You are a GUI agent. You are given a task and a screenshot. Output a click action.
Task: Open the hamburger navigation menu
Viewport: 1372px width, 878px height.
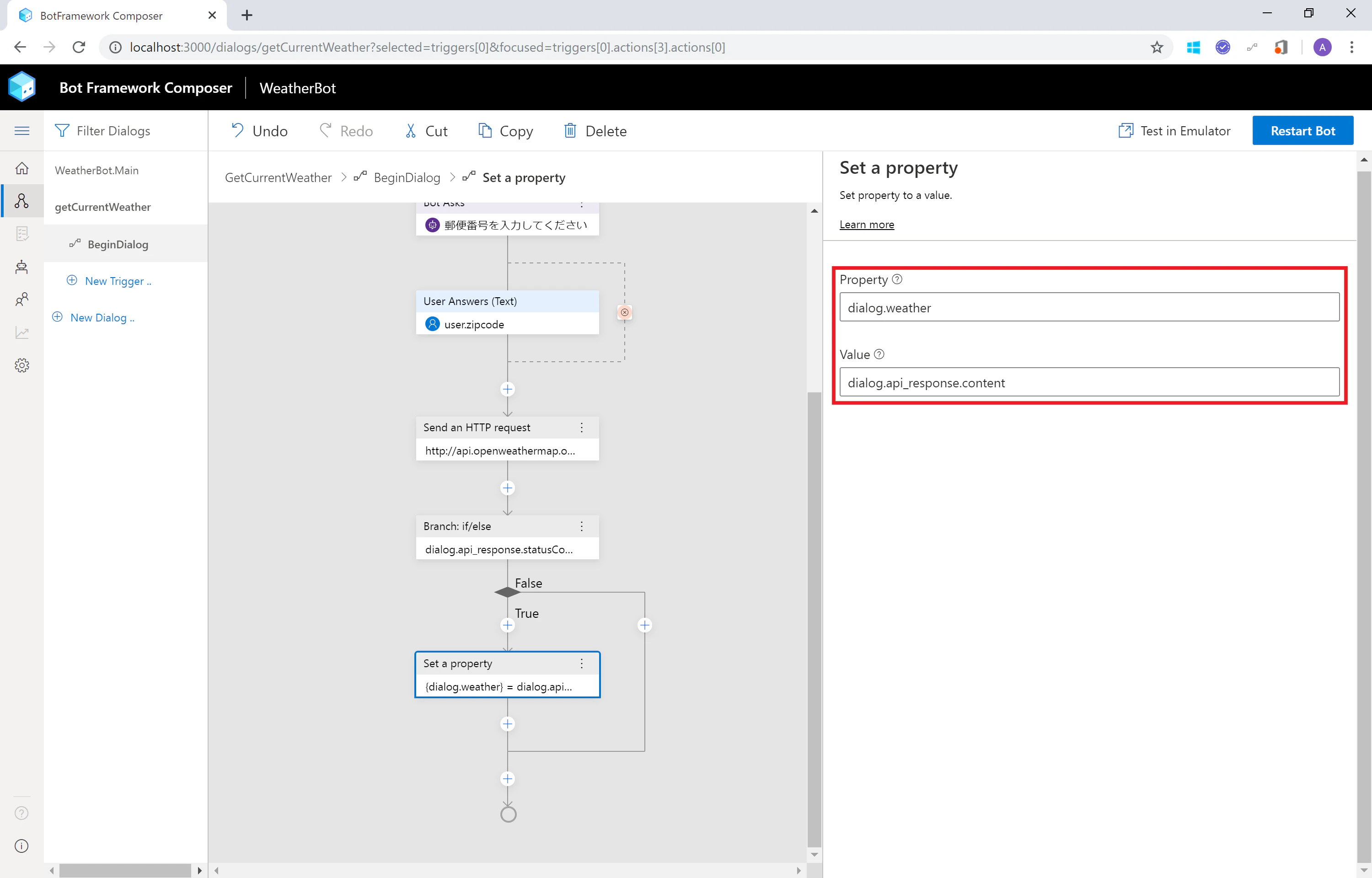point(21,131)
